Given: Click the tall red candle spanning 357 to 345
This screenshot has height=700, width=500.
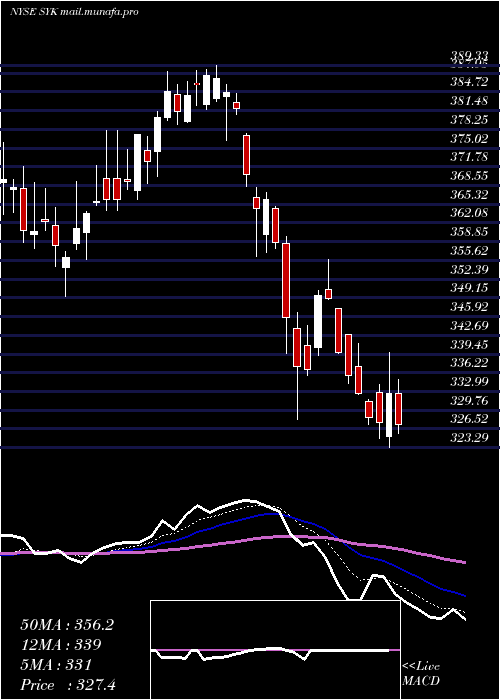Looking at the screenshot, I should point(286,280).
